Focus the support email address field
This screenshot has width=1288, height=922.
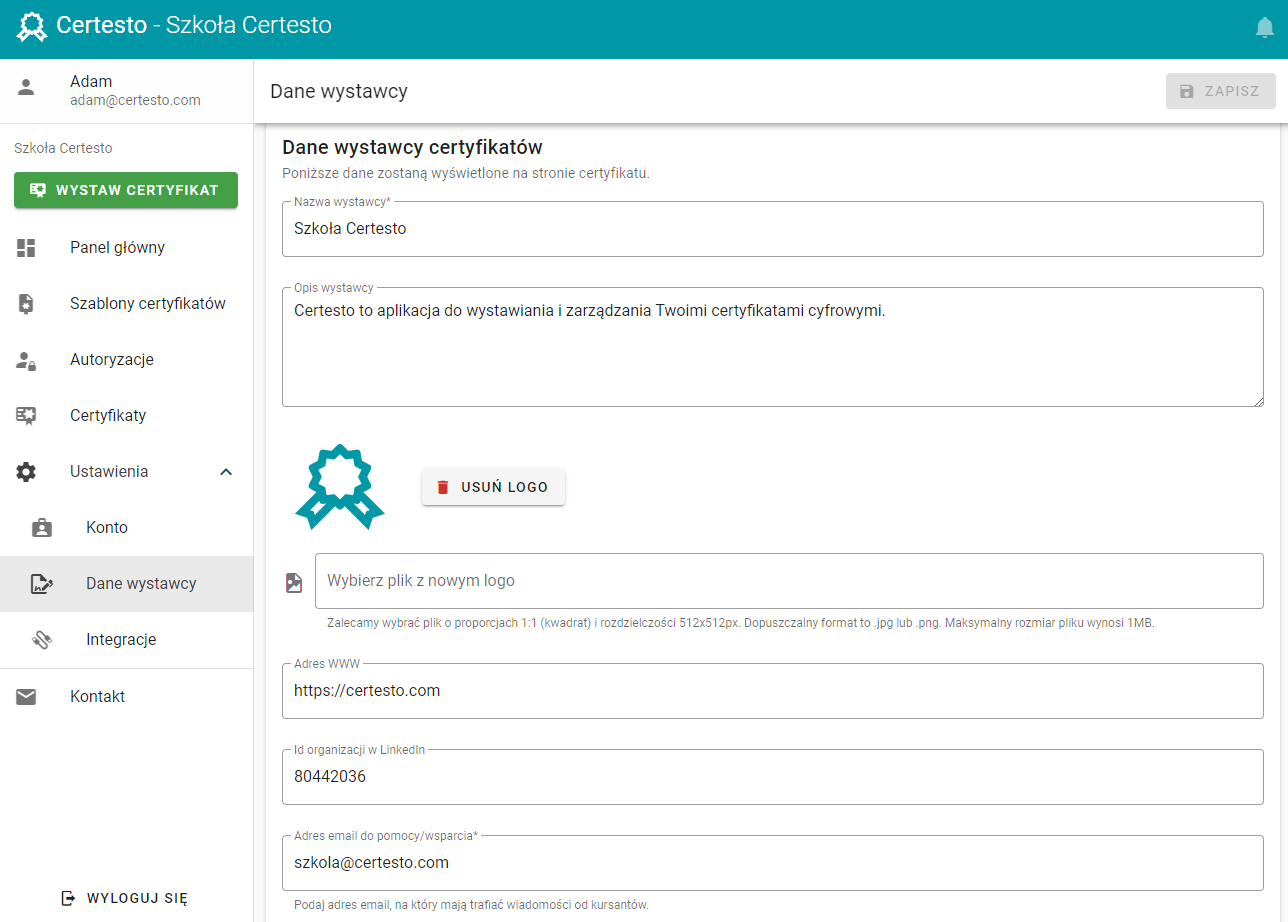pos(773,863)
